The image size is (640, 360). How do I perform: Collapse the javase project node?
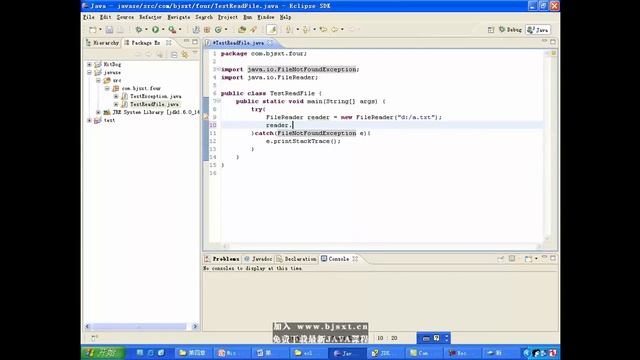coord(89,72)
